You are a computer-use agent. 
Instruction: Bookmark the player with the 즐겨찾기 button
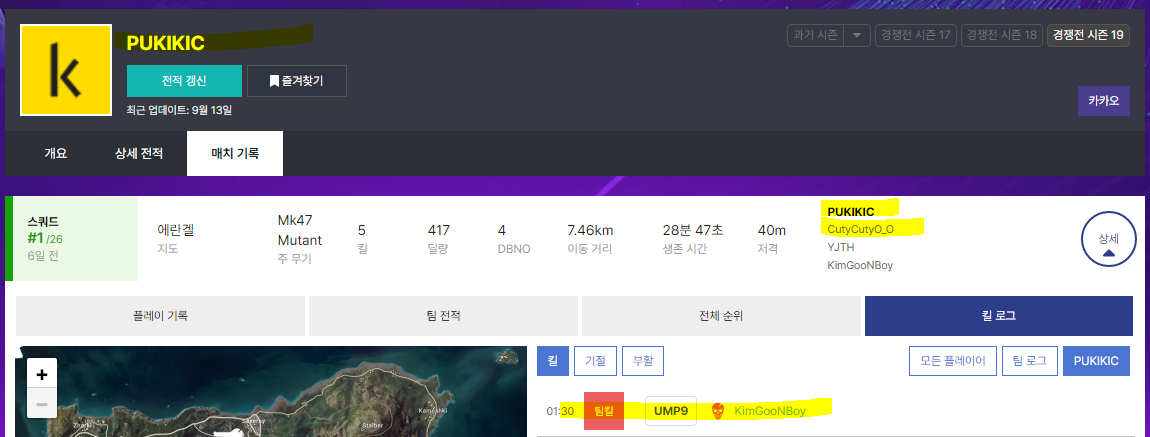point(296,81)
